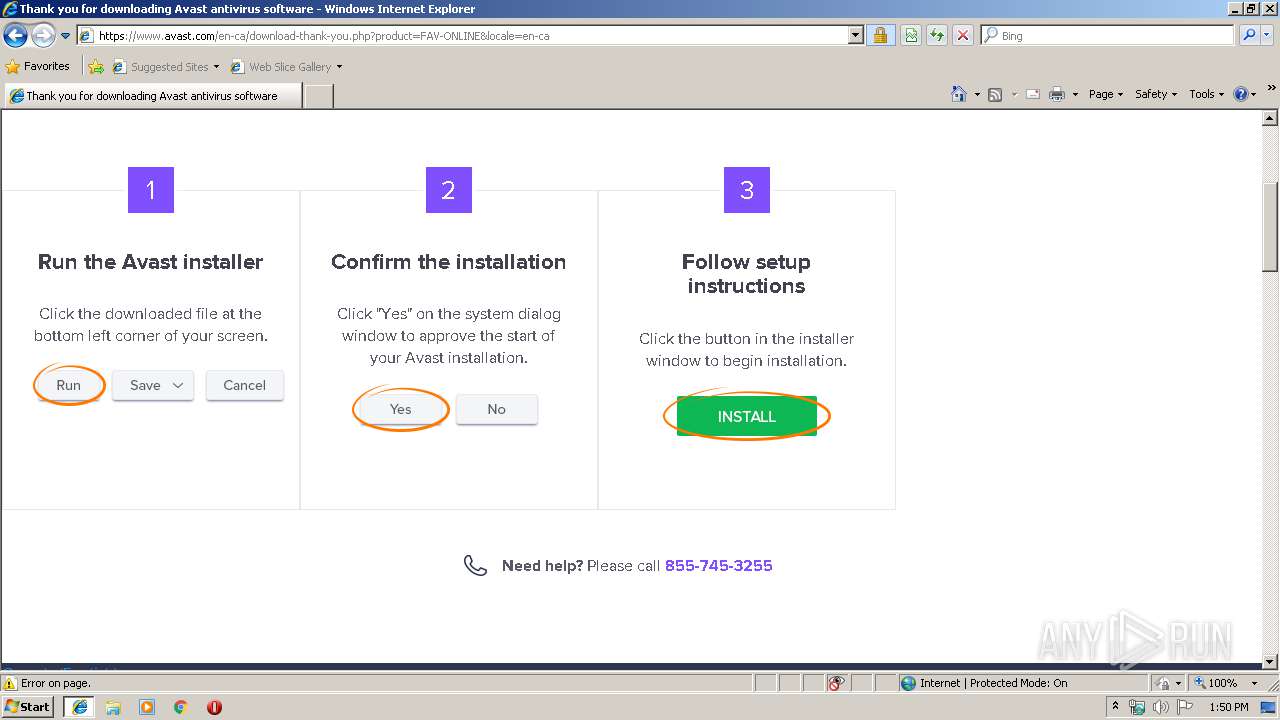1280x720 pixels.
Task: Launch Windows Media Player from taskbar
Action: coord(147,707)
